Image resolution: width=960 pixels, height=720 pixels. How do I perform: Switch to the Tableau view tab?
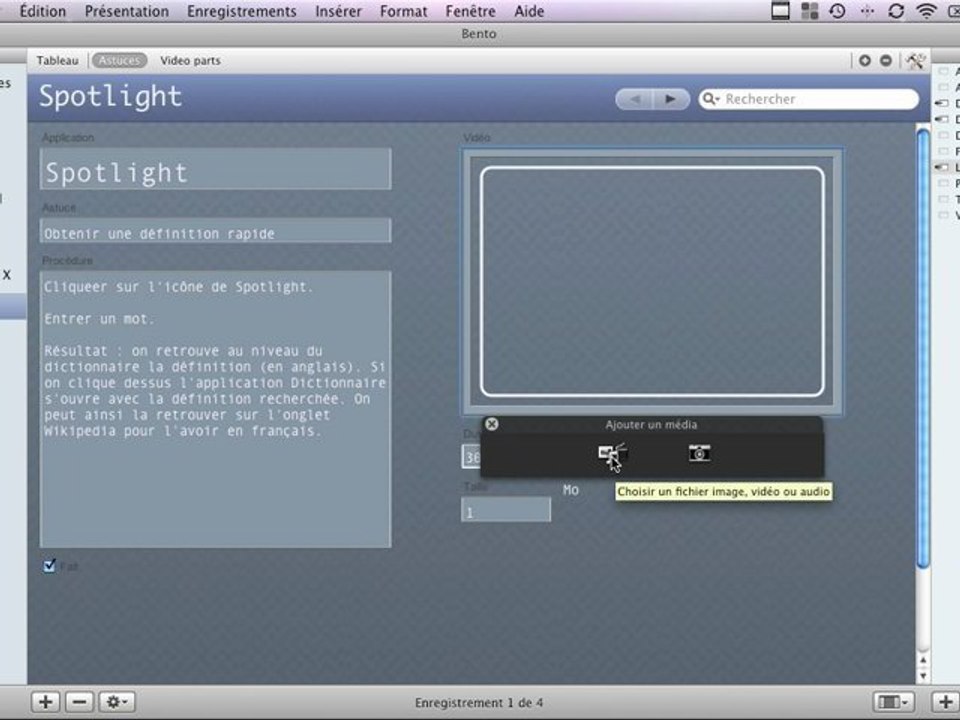(57, 61)
